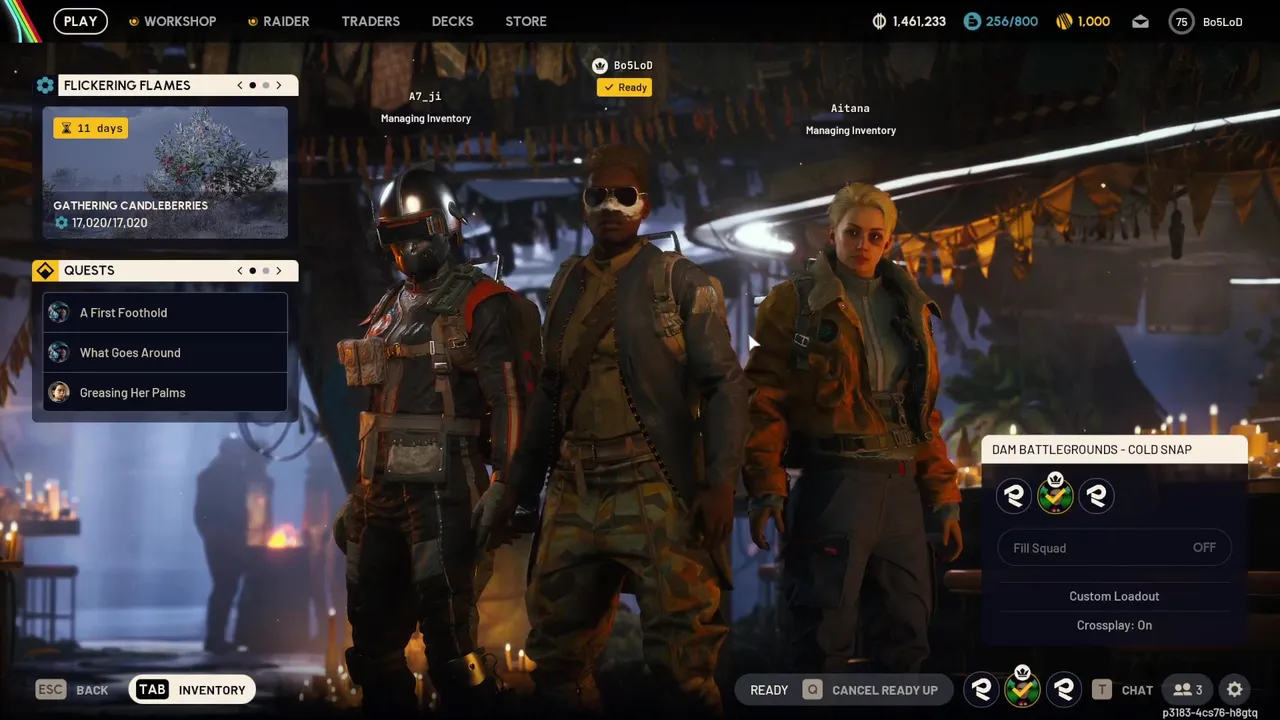Open the What Goes Around quest

coord(165,352)
